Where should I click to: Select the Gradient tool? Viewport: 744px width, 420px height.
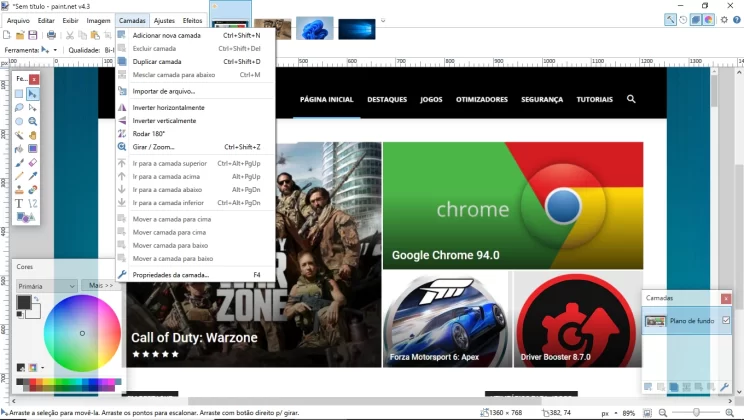(32, 149)
